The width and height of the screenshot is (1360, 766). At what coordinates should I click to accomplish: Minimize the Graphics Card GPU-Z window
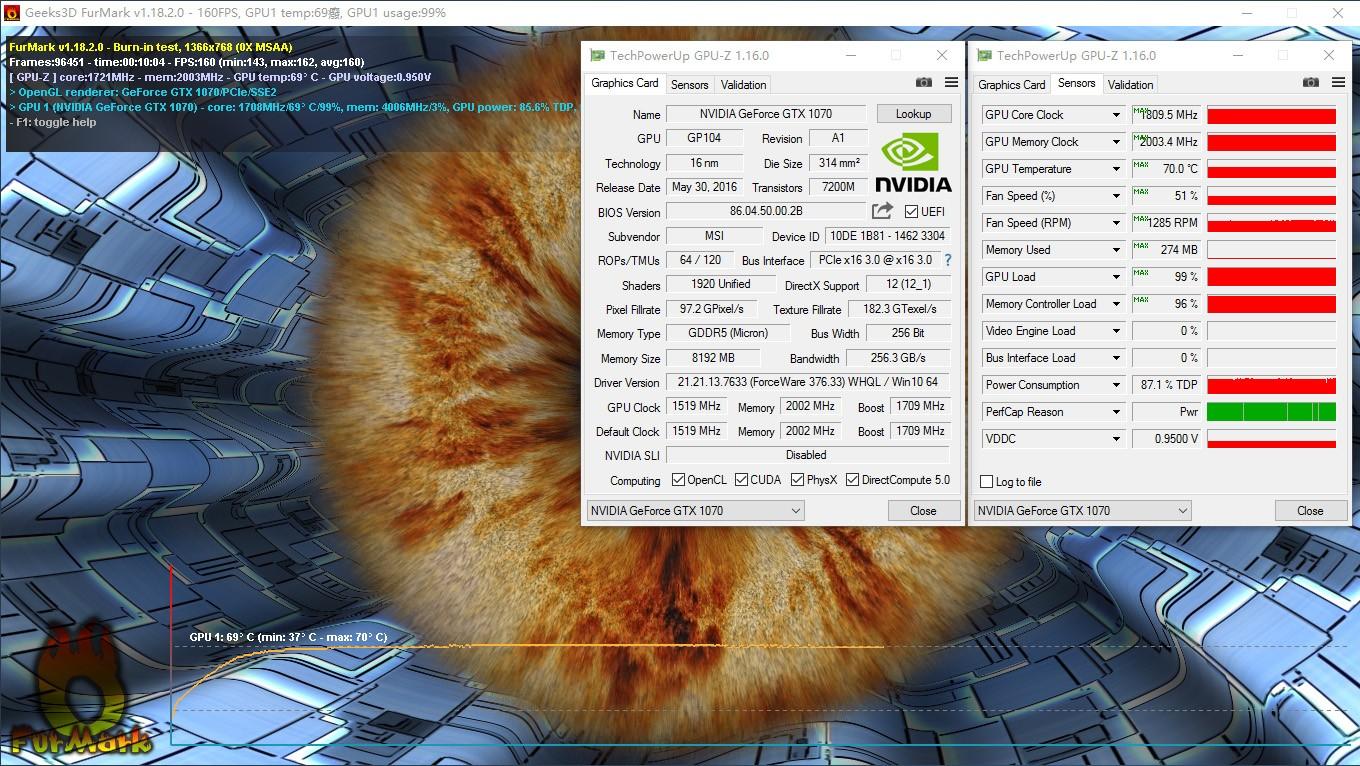coord(851,56)
